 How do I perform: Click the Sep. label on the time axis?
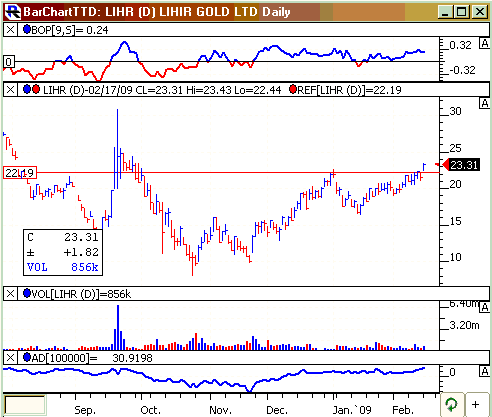click(x=85, y=410)
